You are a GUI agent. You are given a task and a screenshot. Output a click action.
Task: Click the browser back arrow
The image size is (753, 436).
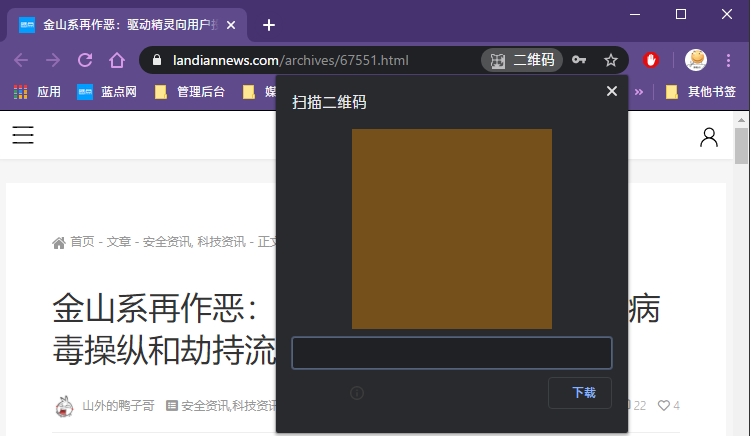coord(21,60)
